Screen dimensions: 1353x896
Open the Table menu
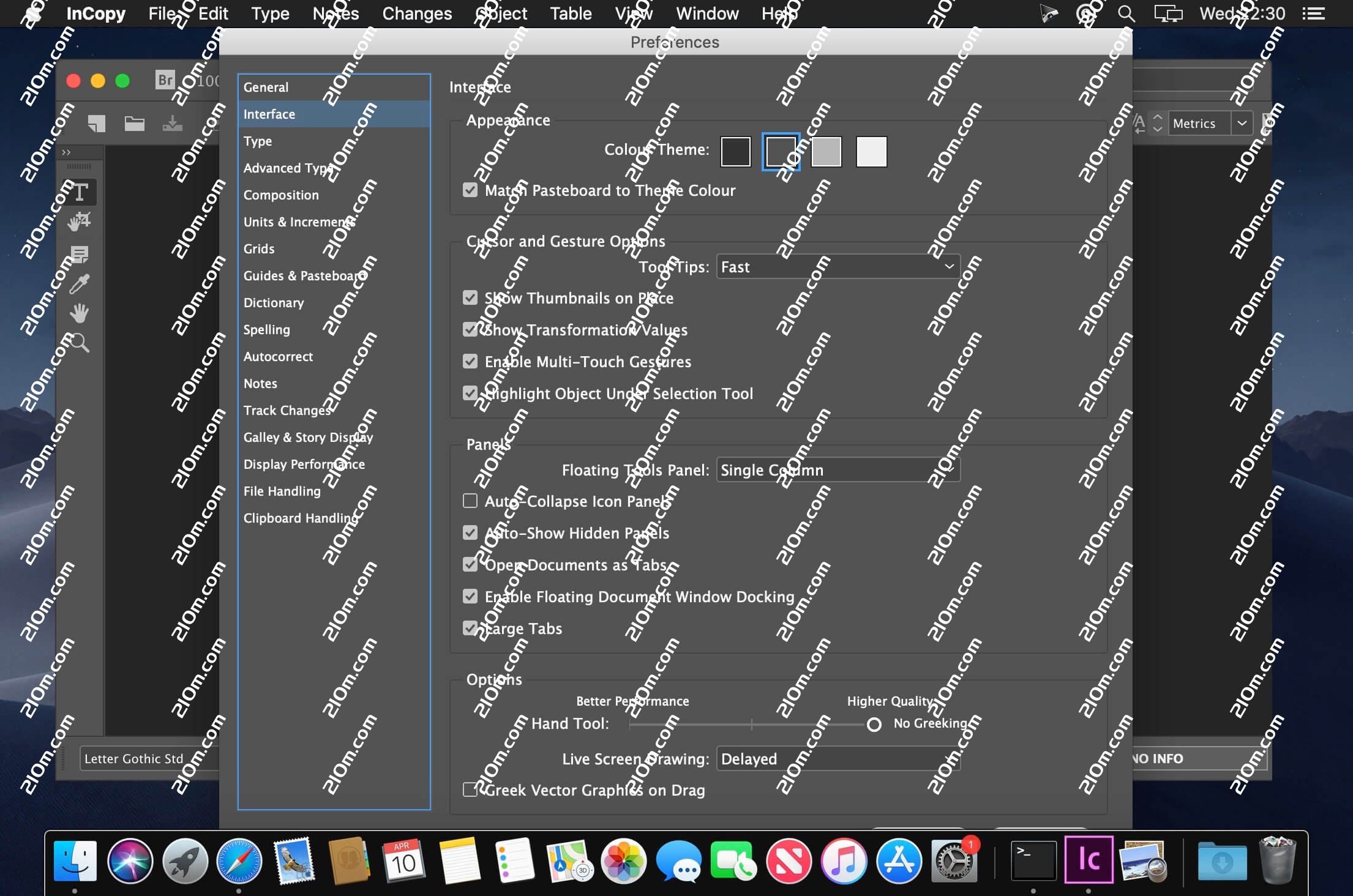click(x=571, y=13)
